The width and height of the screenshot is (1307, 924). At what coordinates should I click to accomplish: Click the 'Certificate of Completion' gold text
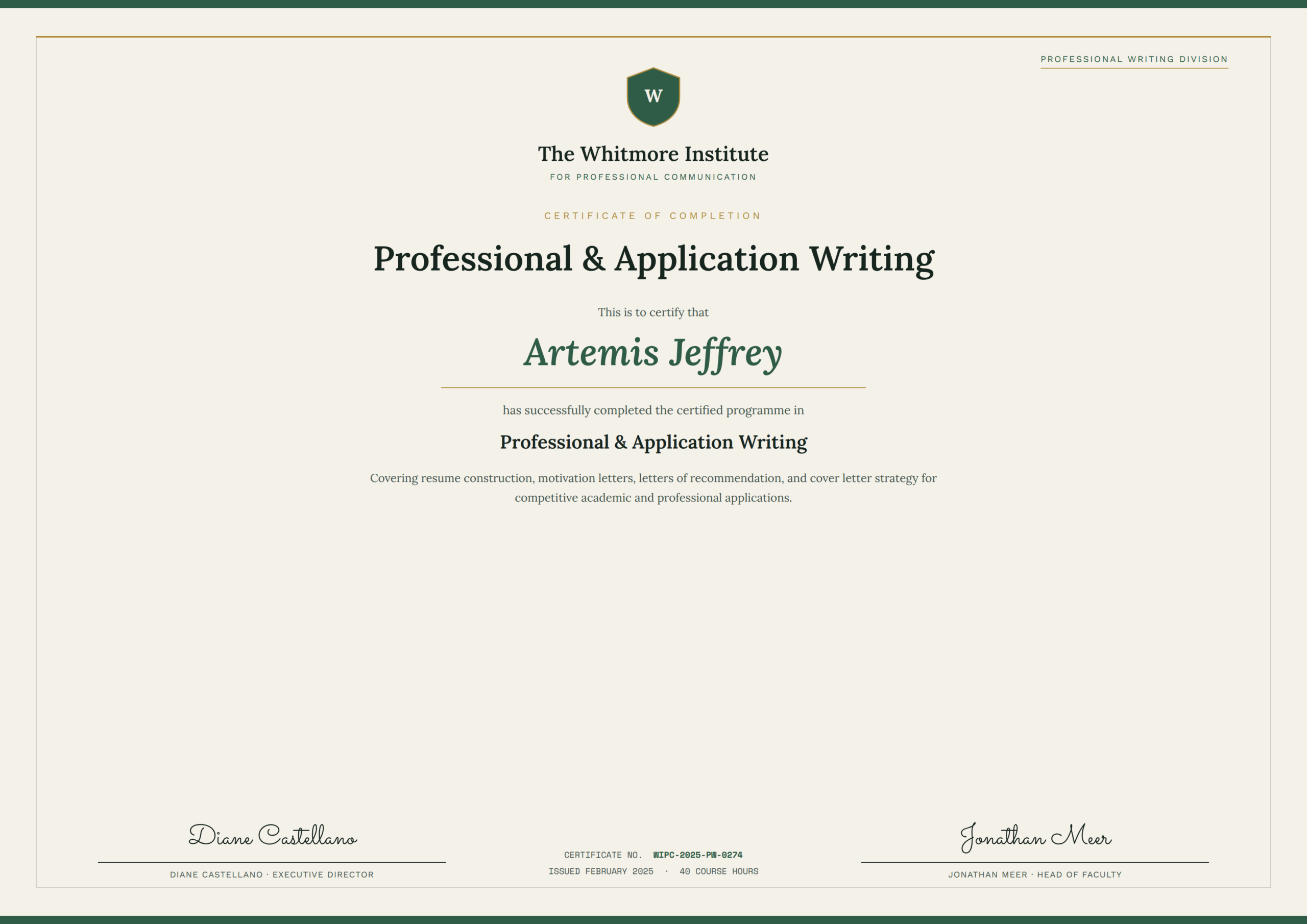point(653,216)
